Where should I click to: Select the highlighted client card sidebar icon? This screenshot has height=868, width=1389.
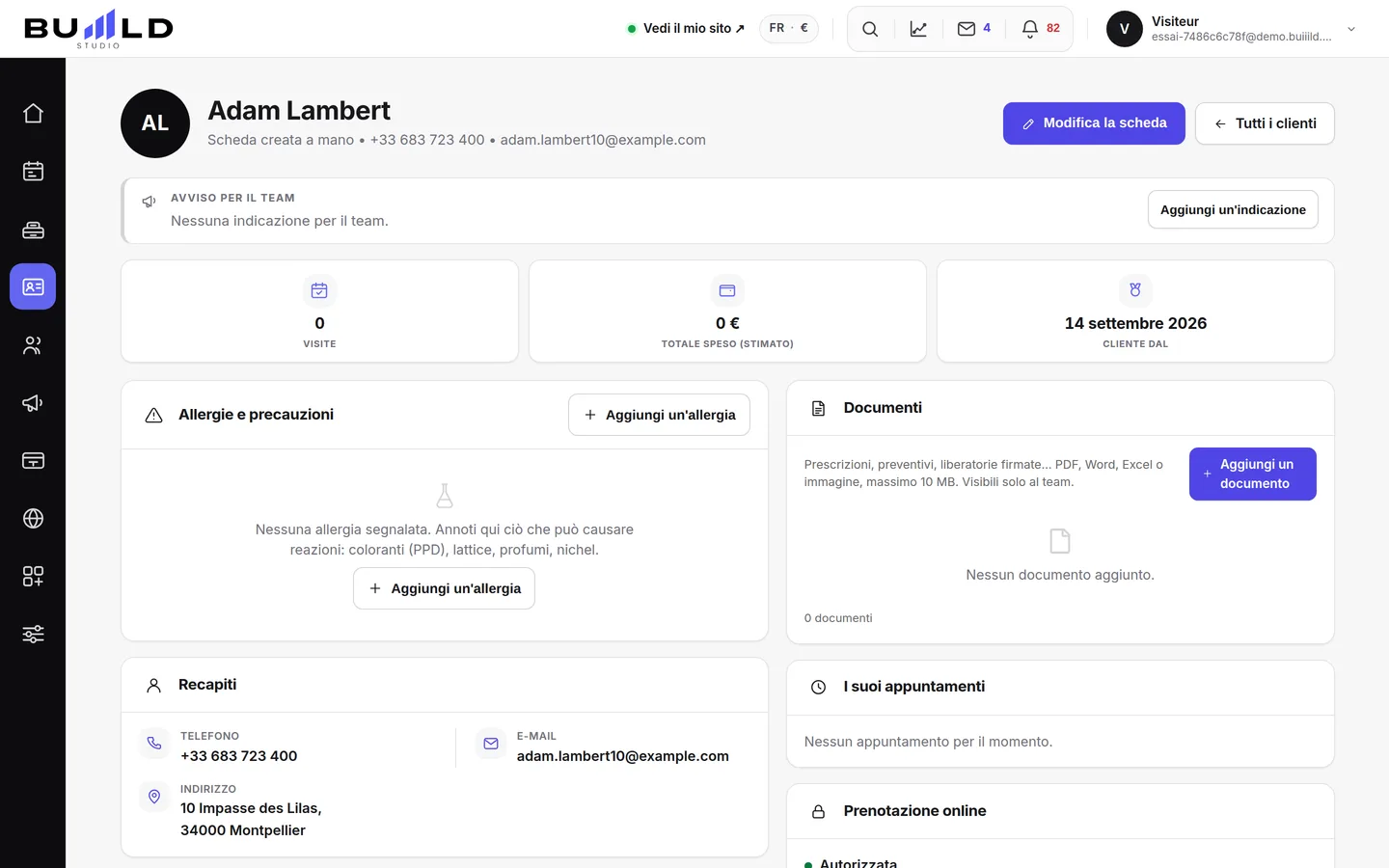tap(33, 286)
